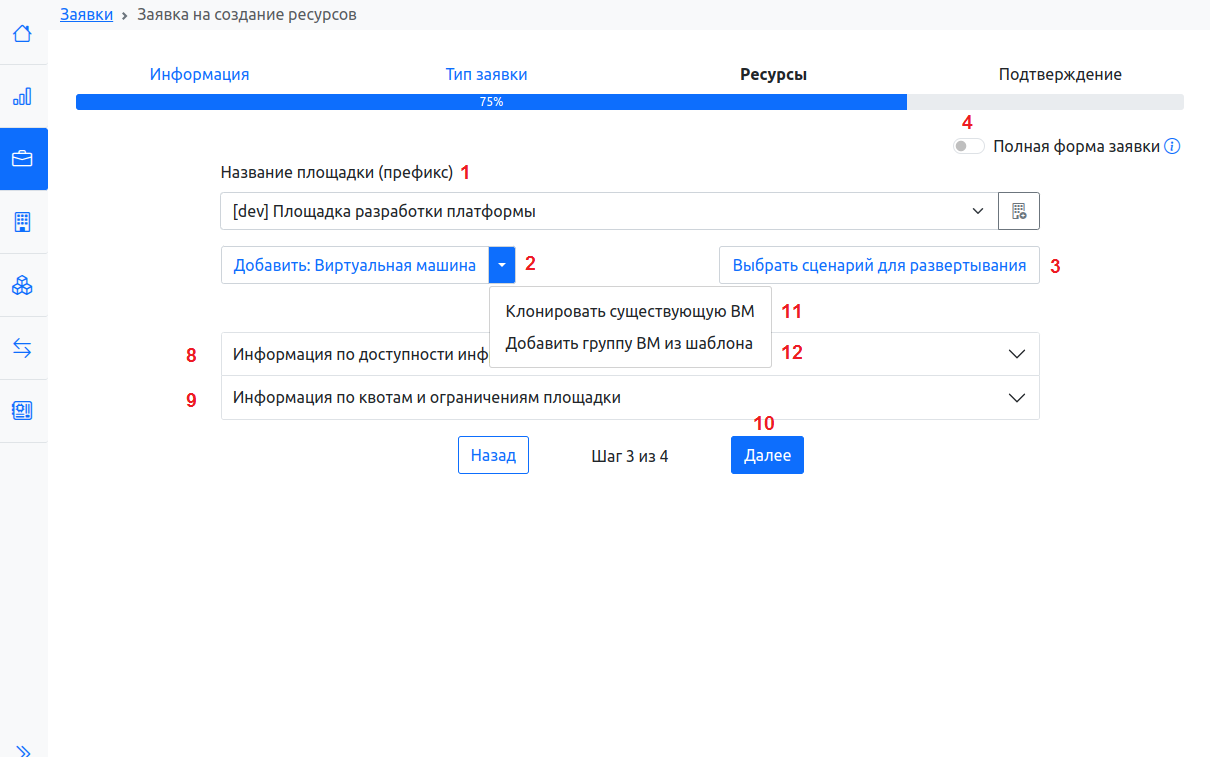Toggle the blue arrow beside Добавить button
Viewport: 1210px width, 757px height.
(502, 265)
